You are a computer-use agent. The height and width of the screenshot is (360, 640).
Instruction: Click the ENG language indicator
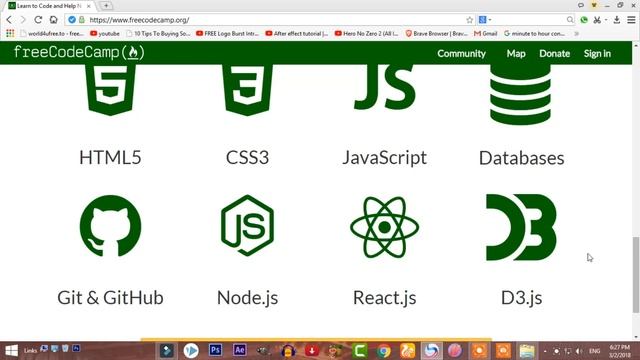594,351
